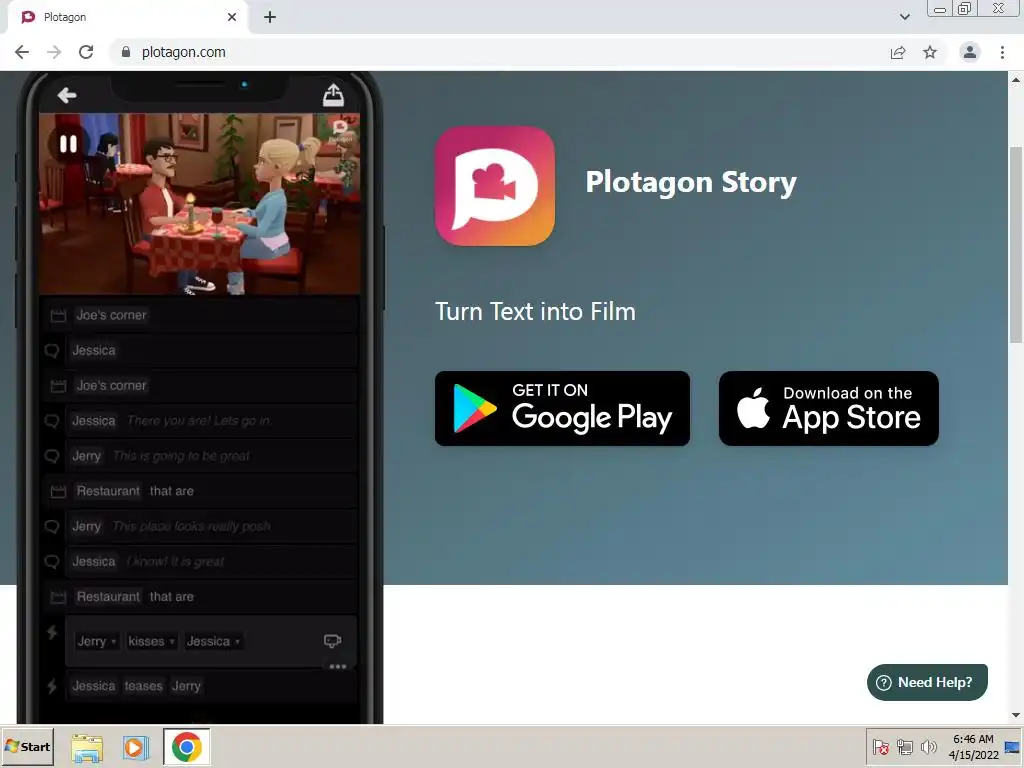
Task: Open the Jessica character dropdown in action row
Action: [x=213, y=641]
